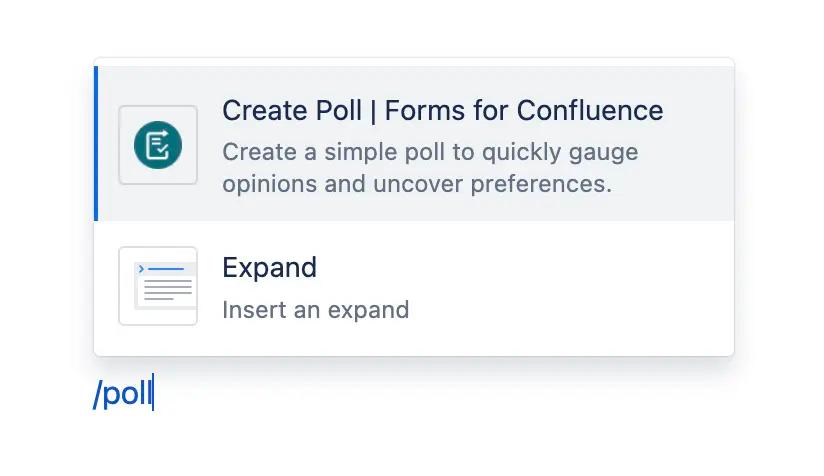Click the gray text lines inside Expand icon
The image size is (824, 476).
[x=166, y=290]
